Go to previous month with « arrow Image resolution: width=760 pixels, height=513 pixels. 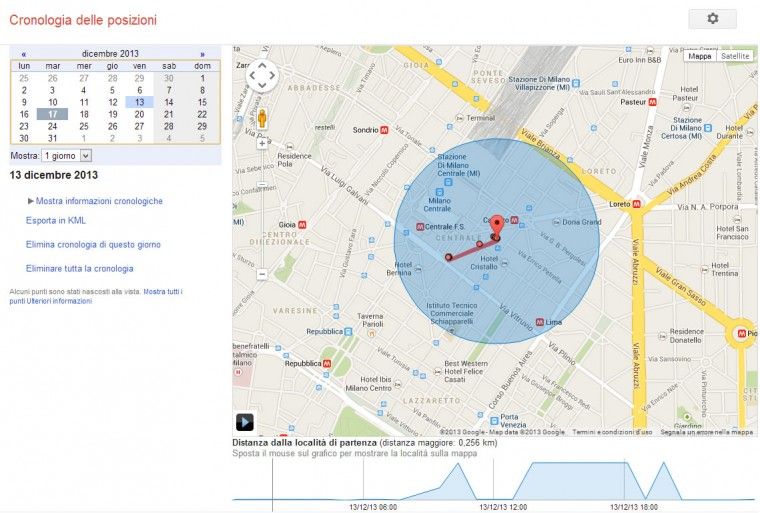click(x=23, y=54)
